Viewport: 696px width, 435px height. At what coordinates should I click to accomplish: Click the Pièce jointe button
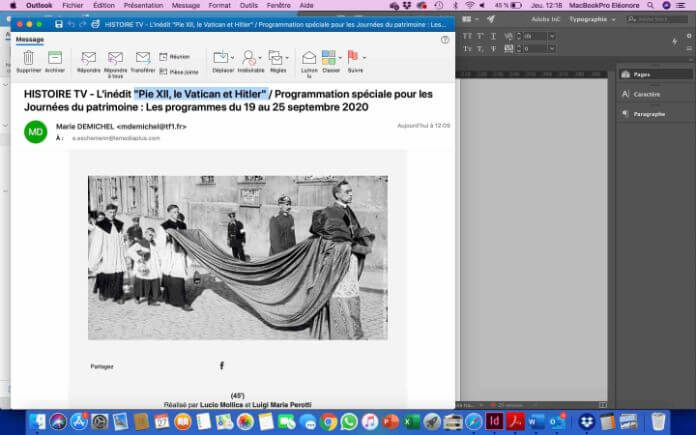point(179,71)
